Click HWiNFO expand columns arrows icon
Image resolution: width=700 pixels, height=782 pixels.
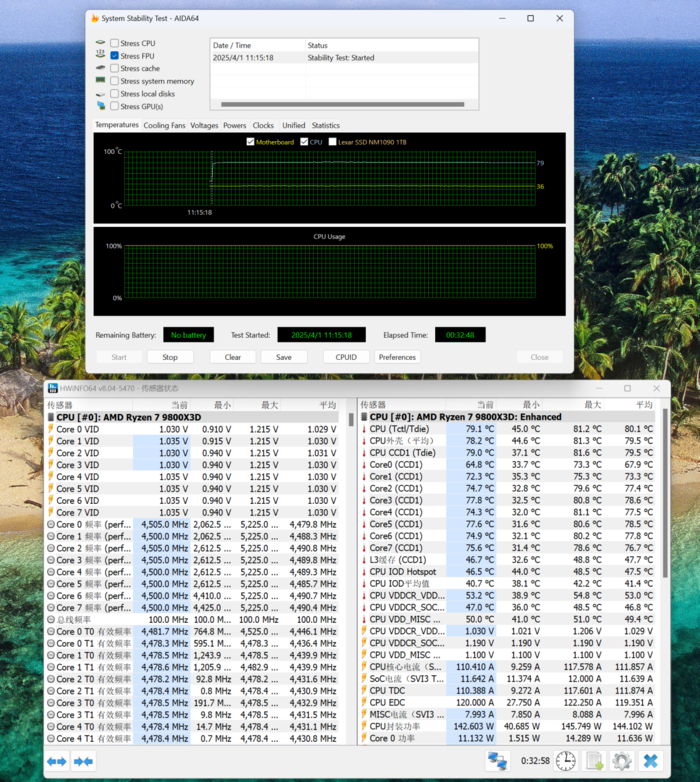tap(57, 761)
